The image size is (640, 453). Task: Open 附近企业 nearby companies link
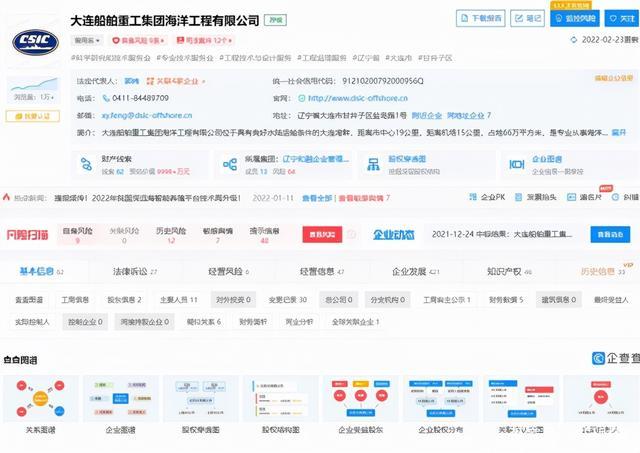pos(427,115)
